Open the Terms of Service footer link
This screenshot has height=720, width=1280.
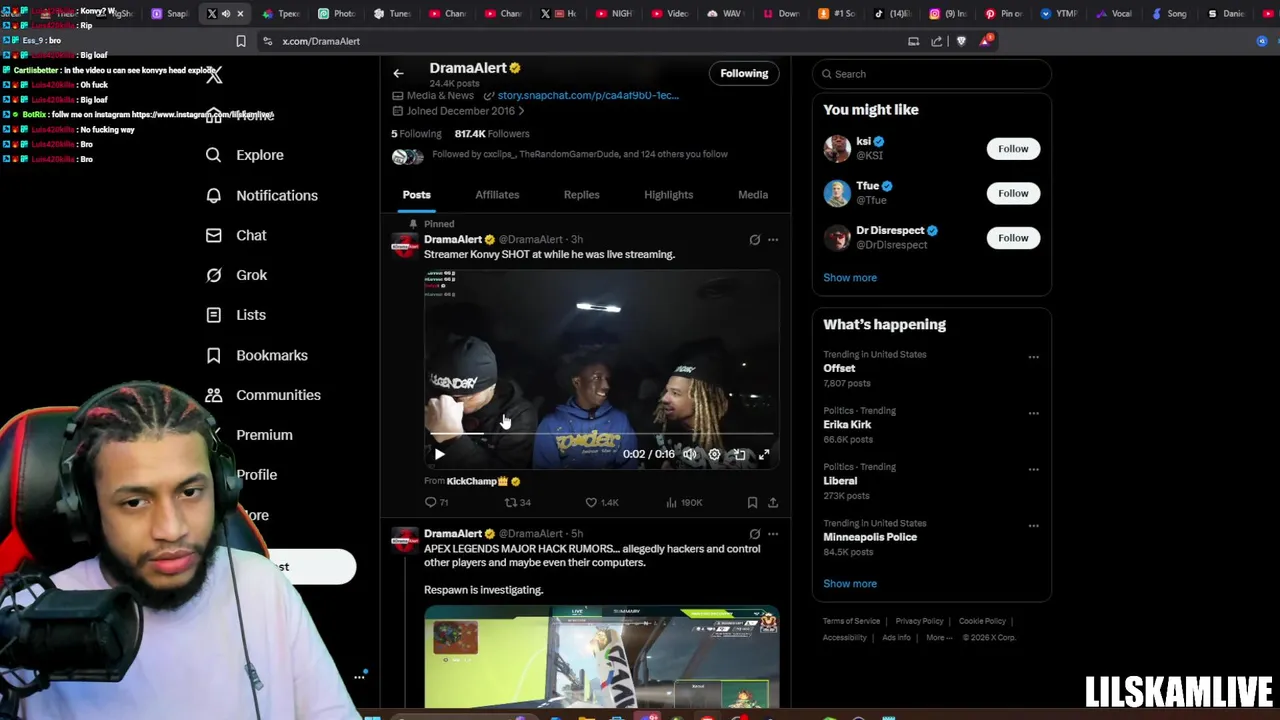click(x=851, y=622)
